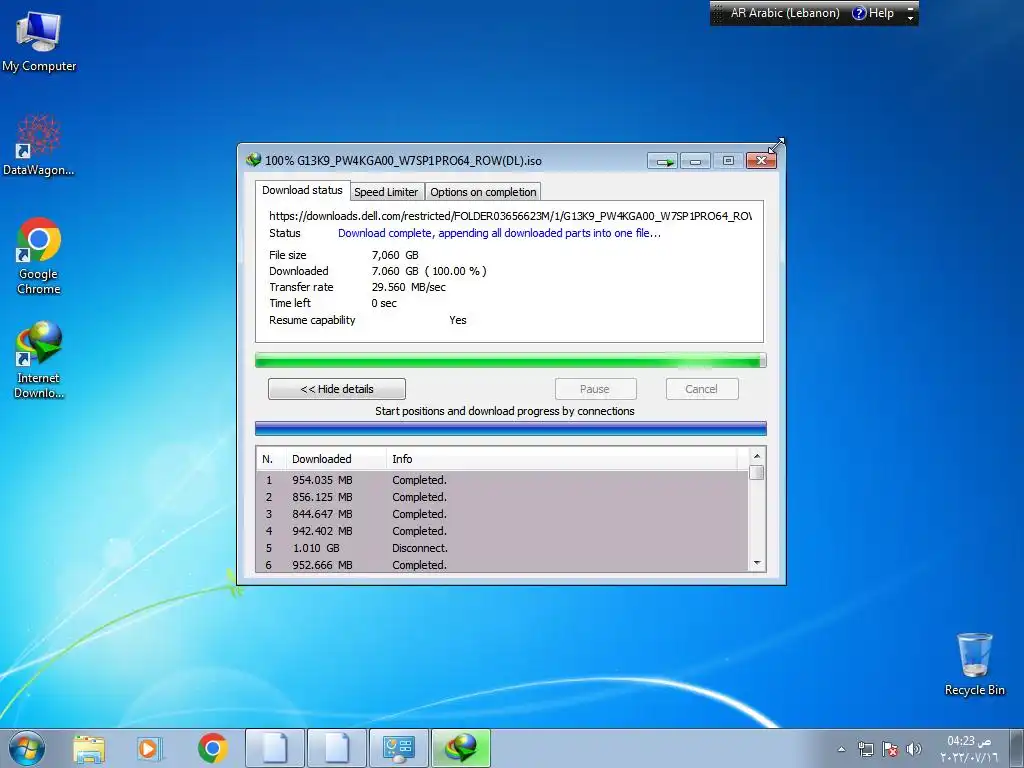The image size is (1024, 768).
Task: Open Windows Explorer from taskbar
Action: pos(89,748)
